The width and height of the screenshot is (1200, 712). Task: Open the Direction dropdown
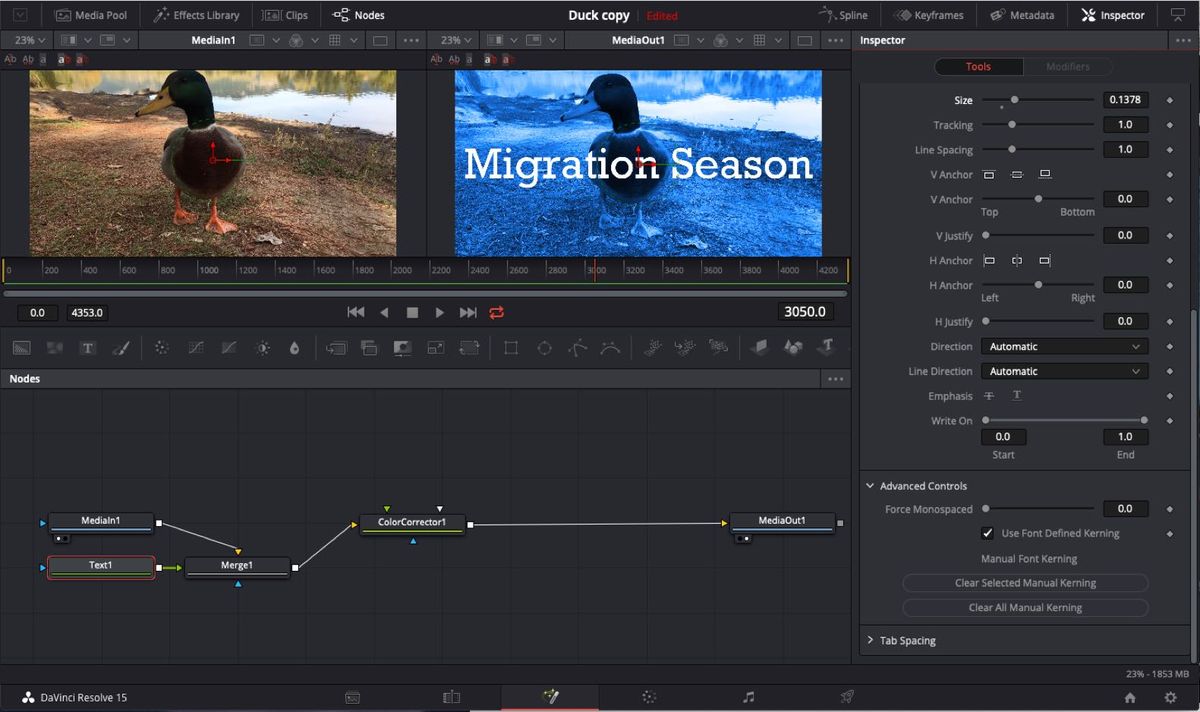1063,346
